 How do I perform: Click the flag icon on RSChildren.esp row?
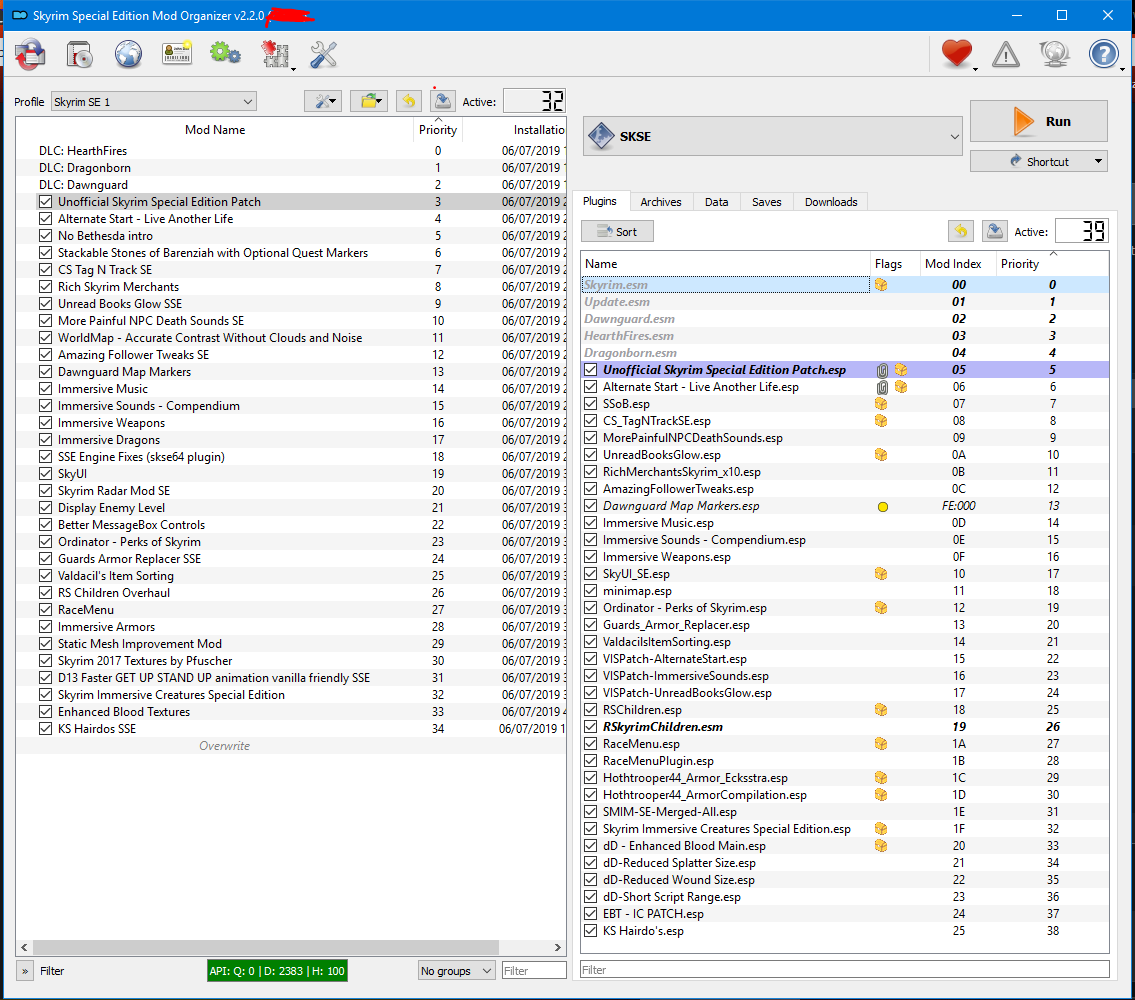click(x=881, y=710)
